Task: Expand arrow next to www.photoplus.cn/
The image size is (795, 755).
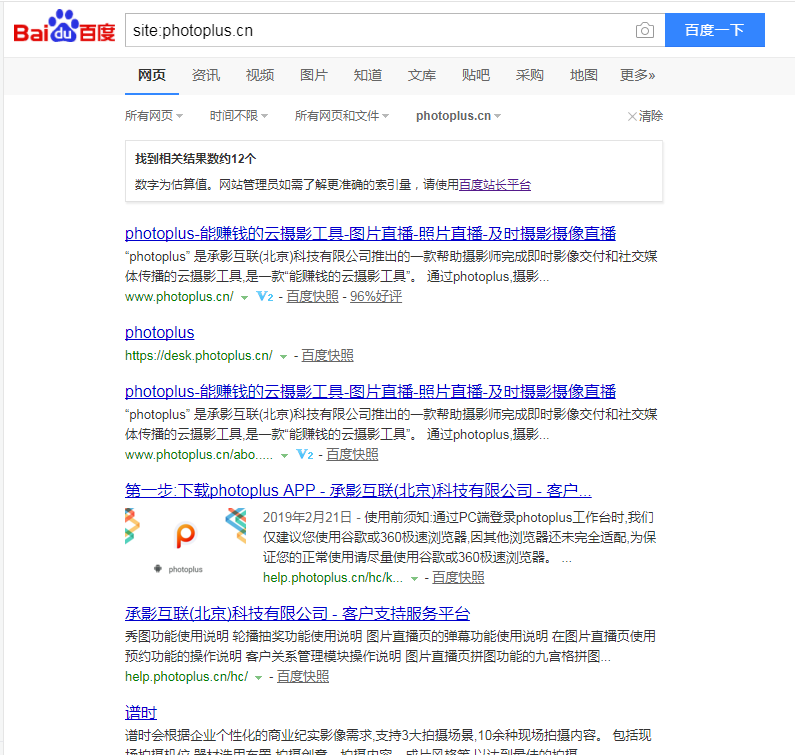Action: (x=244, y=298)
